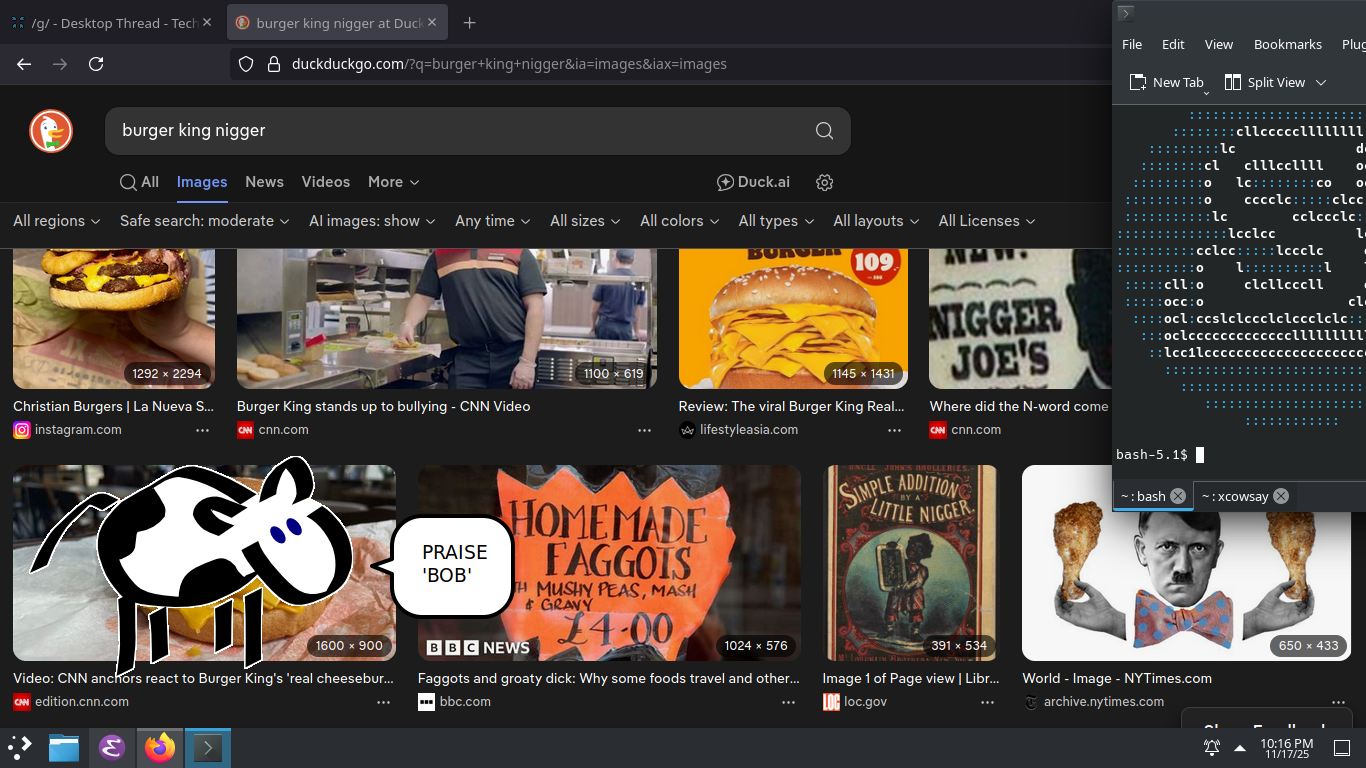Screen dimensions: 1366x768
Task: Expand the All Licenses filter
Action: 987,221
